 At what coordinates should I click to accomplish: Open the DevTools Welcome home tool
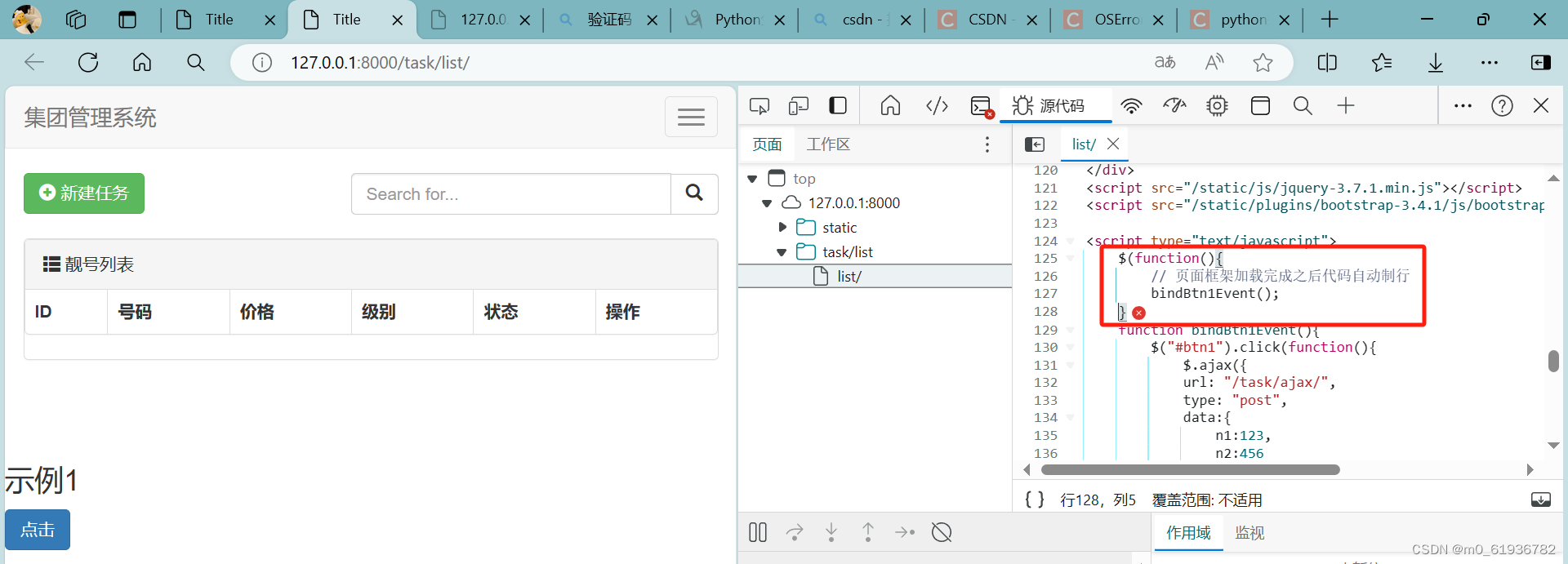pyautogui.click(x=890, y=105)
